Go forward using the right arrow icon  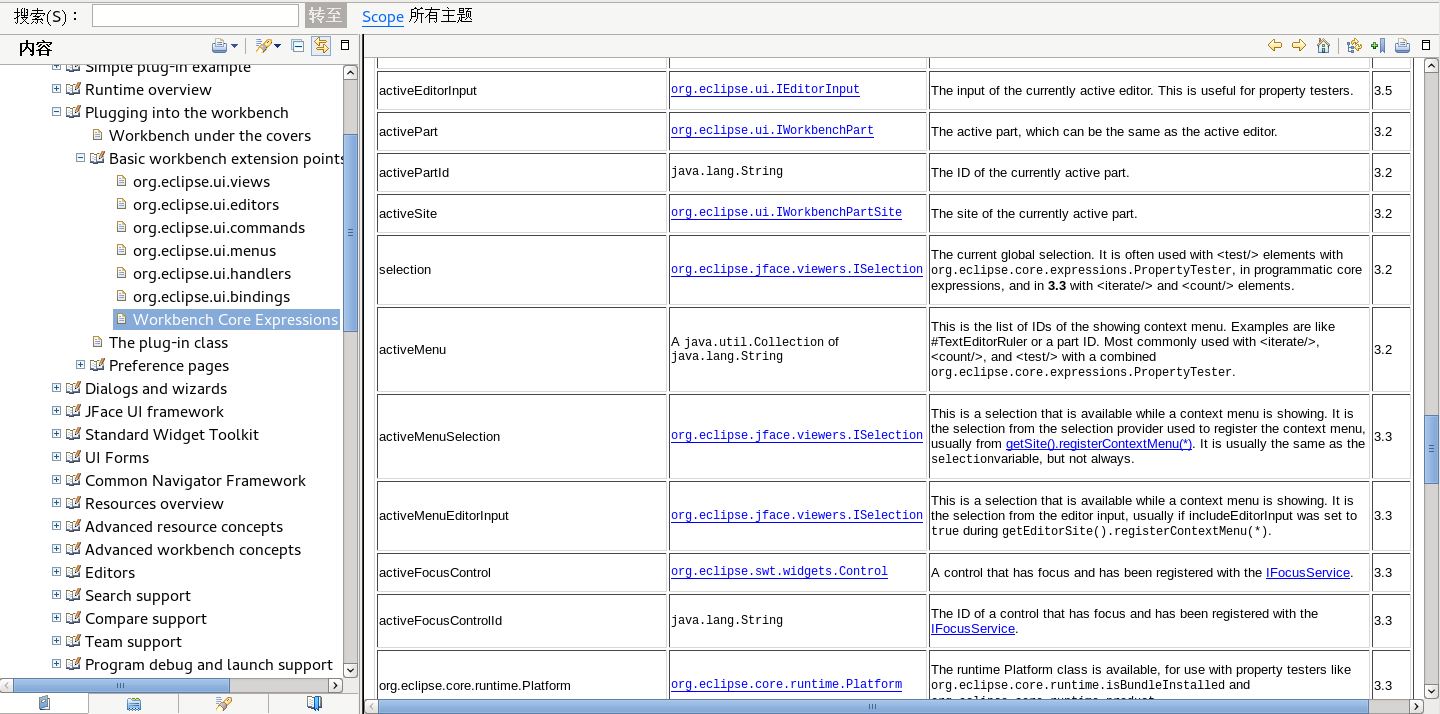(1299, 45)
